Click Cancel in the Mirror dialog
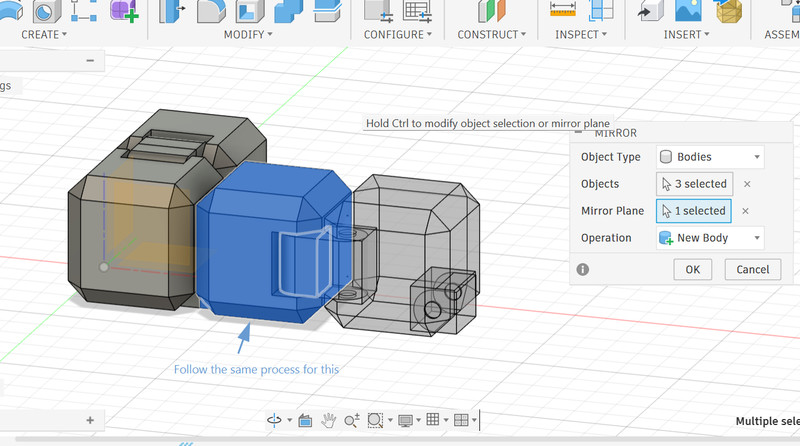This screenshot has width=800, height=446. pyautogui.click(x=753, y=269)
